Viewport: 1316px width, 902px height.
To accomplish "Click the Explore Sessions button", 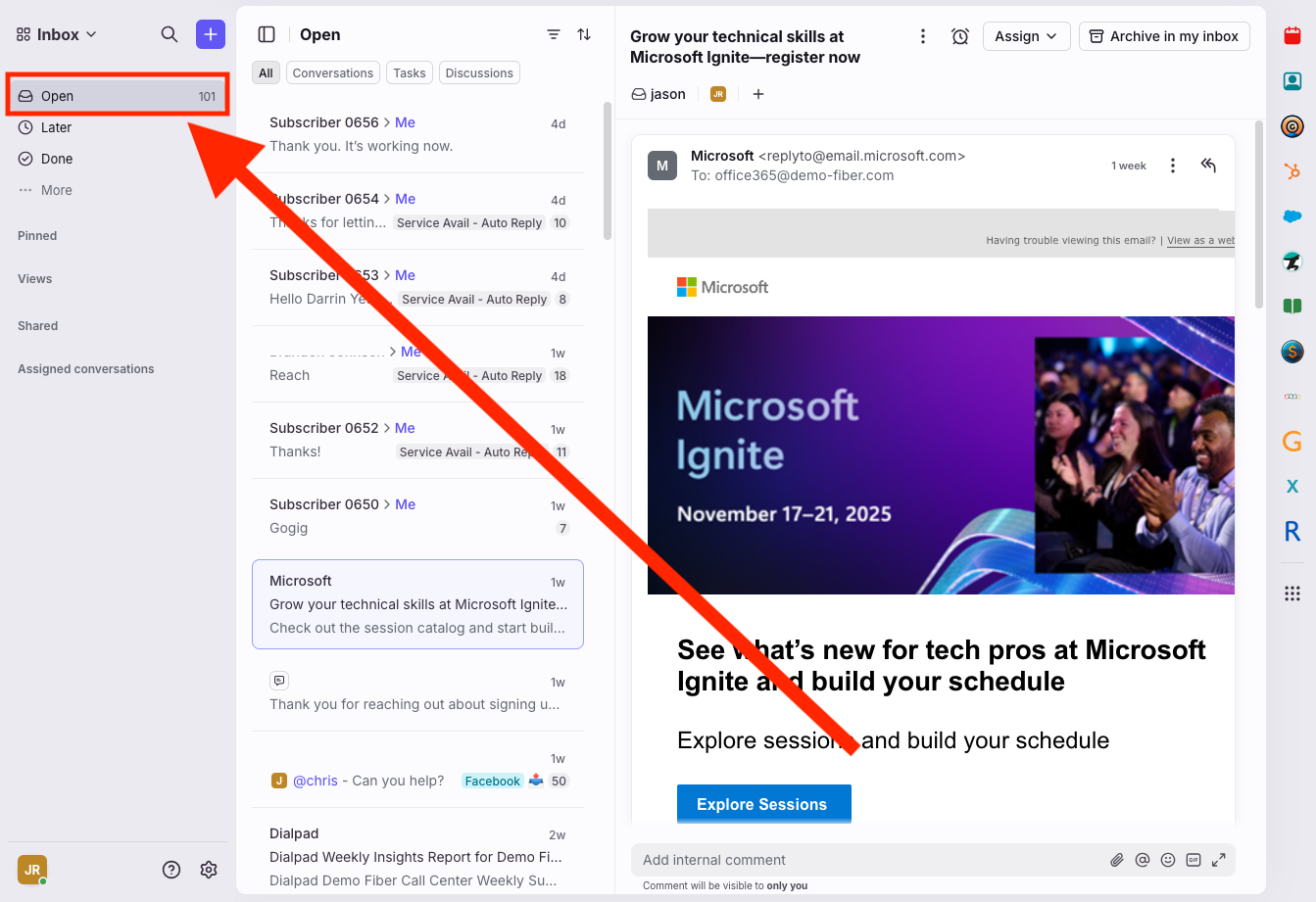I will (763, 804).
